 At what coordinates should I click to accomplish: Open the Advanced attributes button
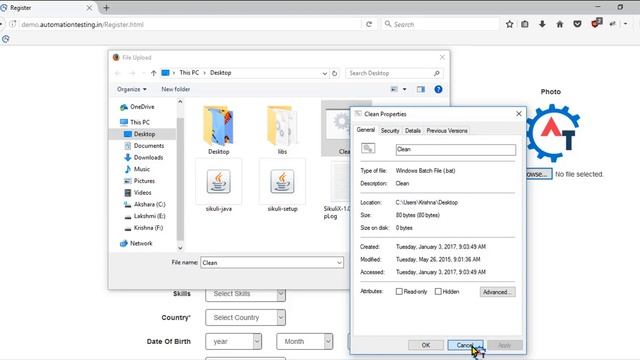(x=498, y=292)
